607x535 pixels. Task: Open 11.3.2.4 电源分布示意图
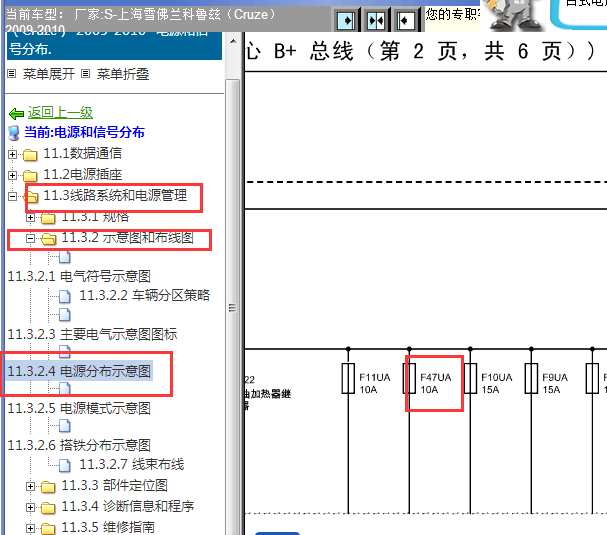[x=79, y=371]
